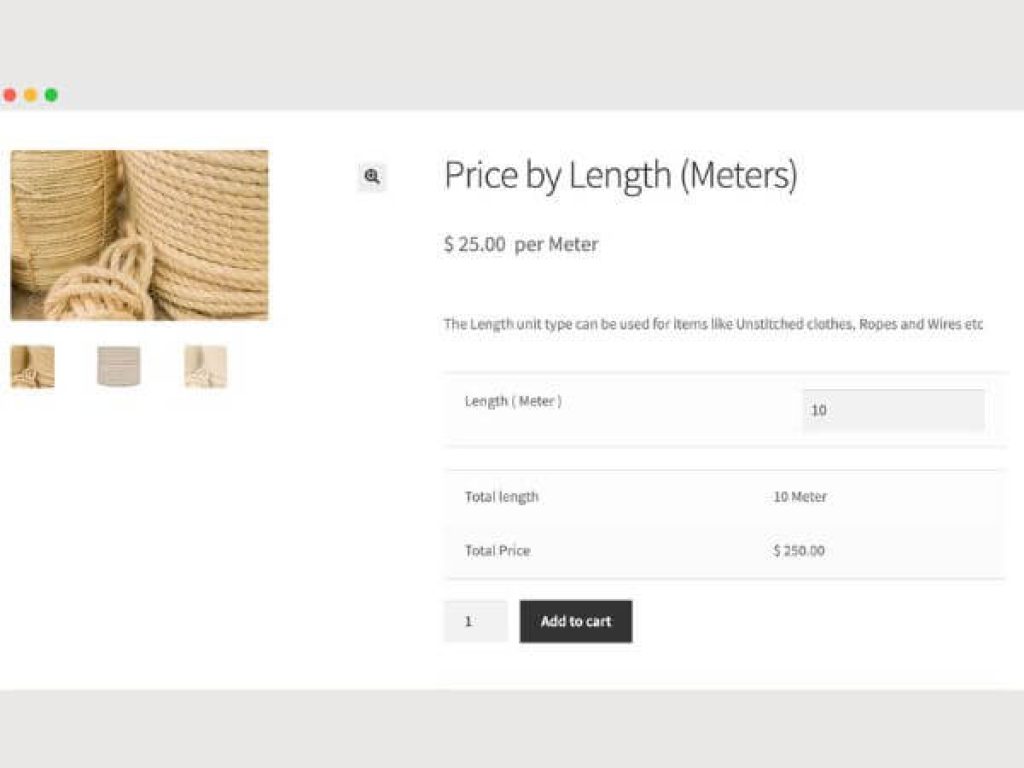Click the Price by Length (Meters) product title
This screenshot has width=1024, height=768.
pyautogui.click(x=622, y=175)
